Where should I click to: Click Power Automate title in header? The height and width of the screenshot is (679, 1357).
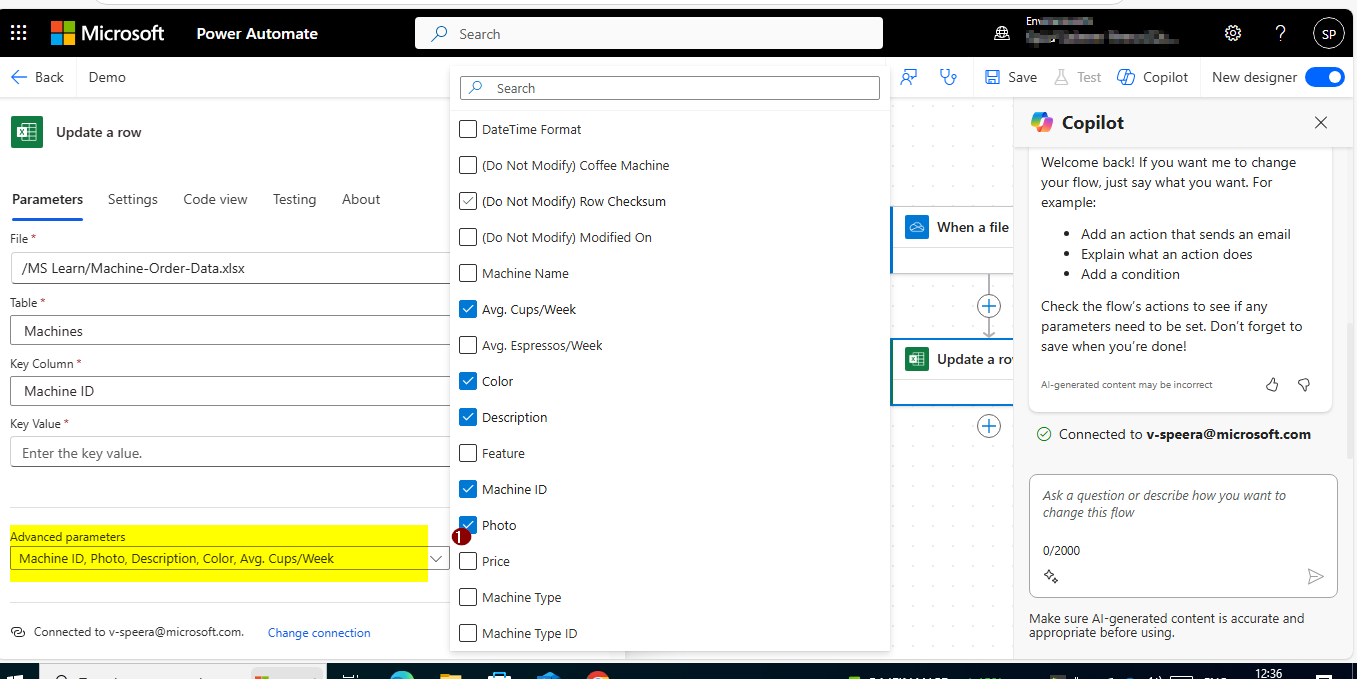(x=257, y=33)
